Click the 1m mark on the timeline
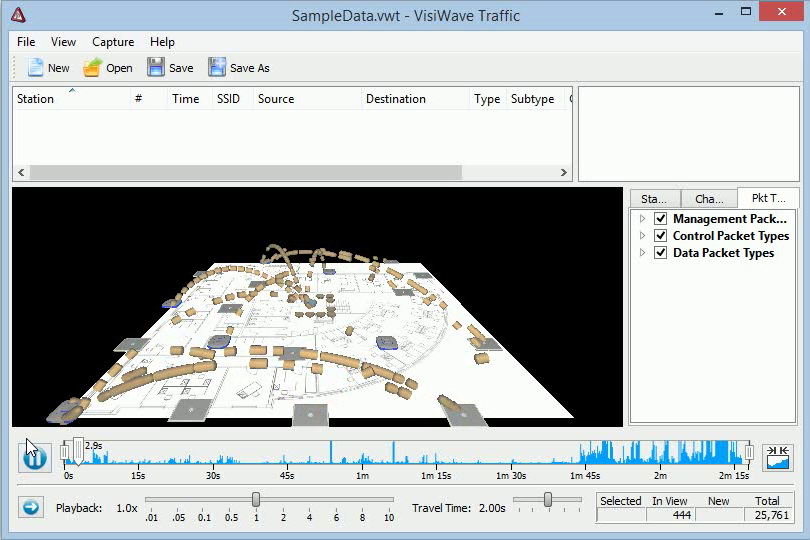Viewport: 810px width, 540px height. click(x=363, y=475)
